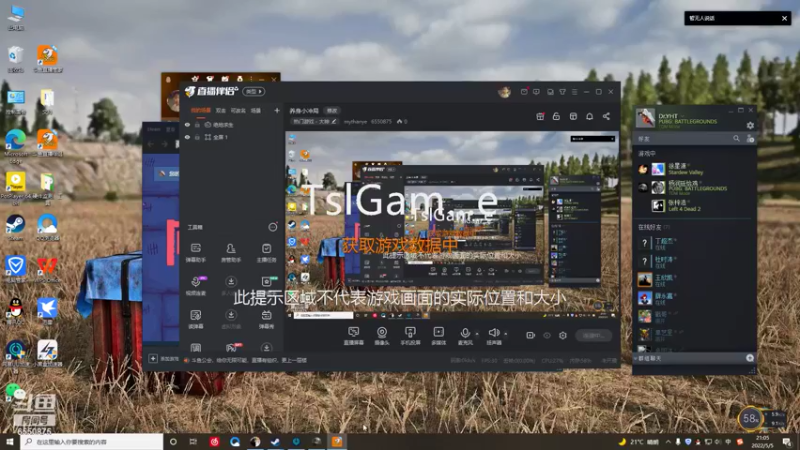Add a 多媒体 media source
800x450 pixels.
[x=438, y=336]
